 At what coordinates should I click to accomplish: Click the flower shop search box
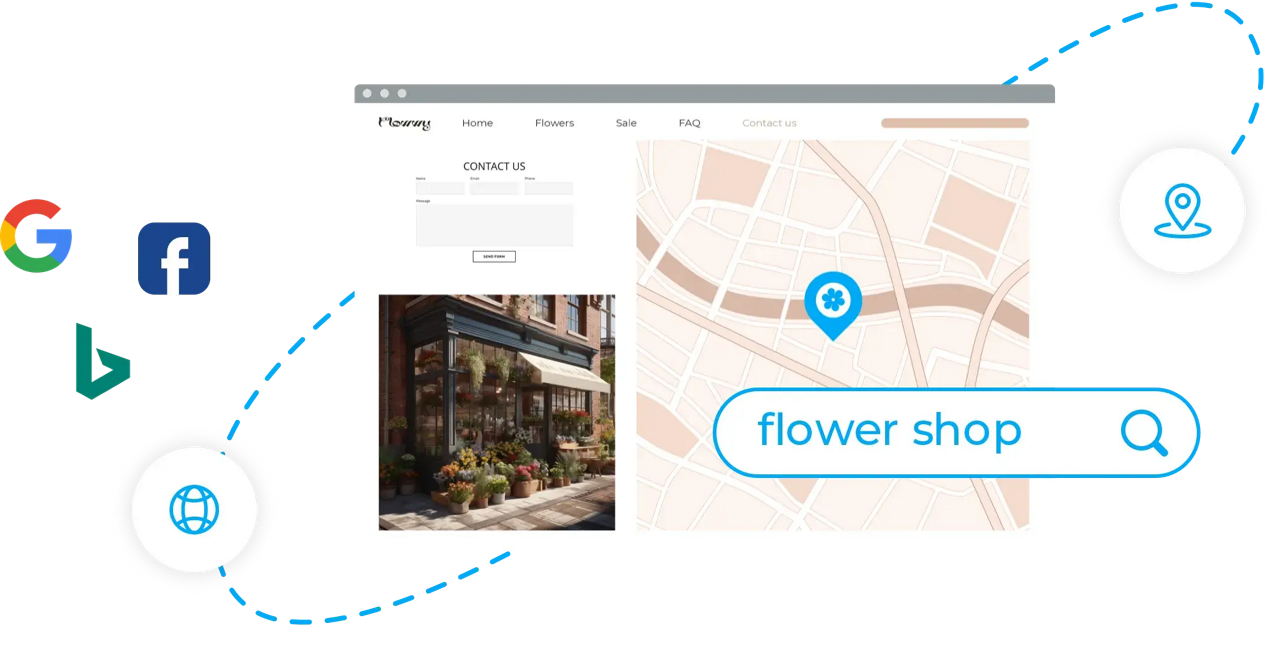(x=956, y=432)
